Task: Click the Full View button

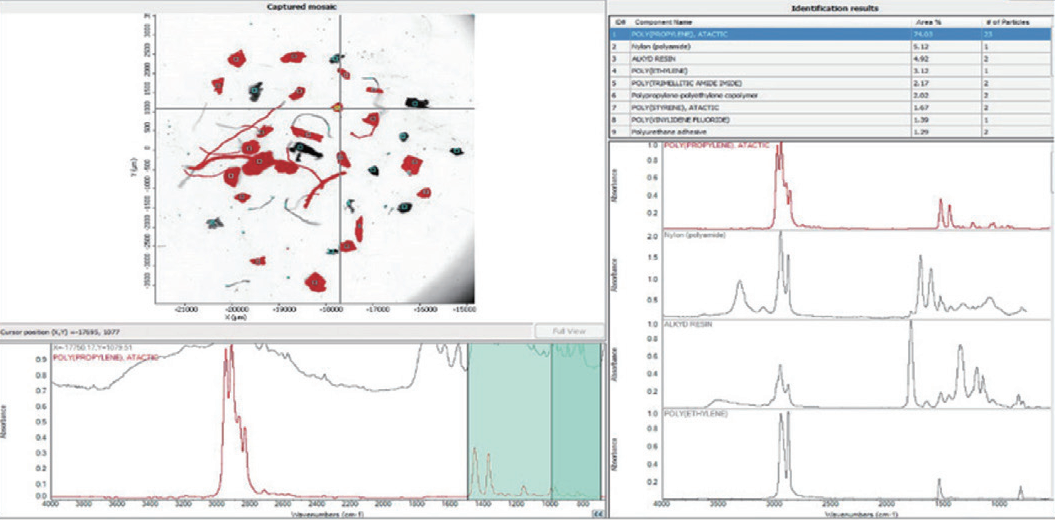Action: click(x=570, y=331)
